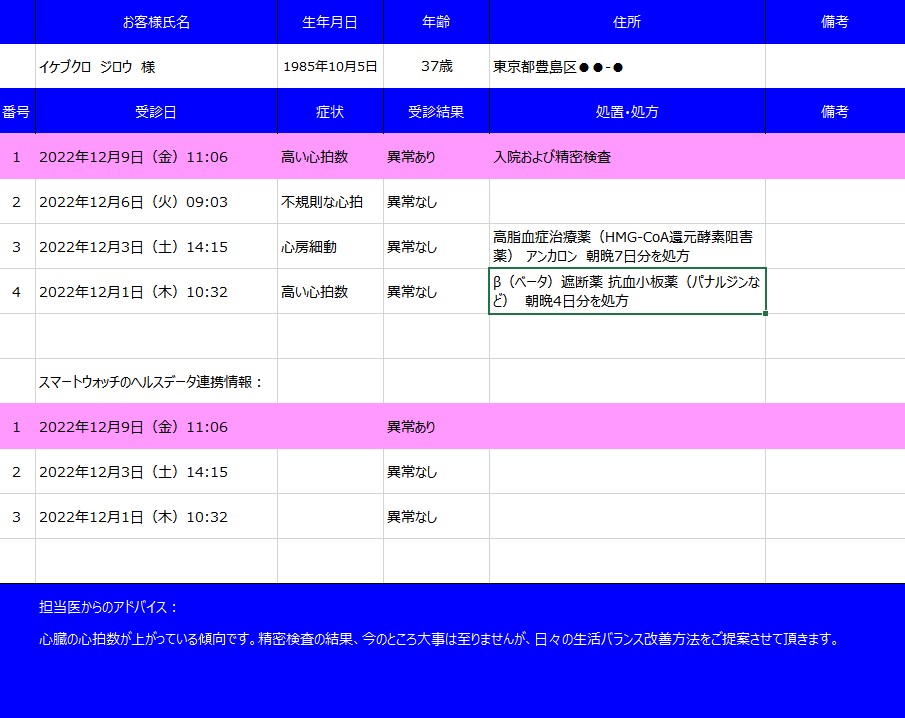Screen dimensions: 905x718
Task: Click the 生年月日 column header
Action: click(x=330, y=22)
